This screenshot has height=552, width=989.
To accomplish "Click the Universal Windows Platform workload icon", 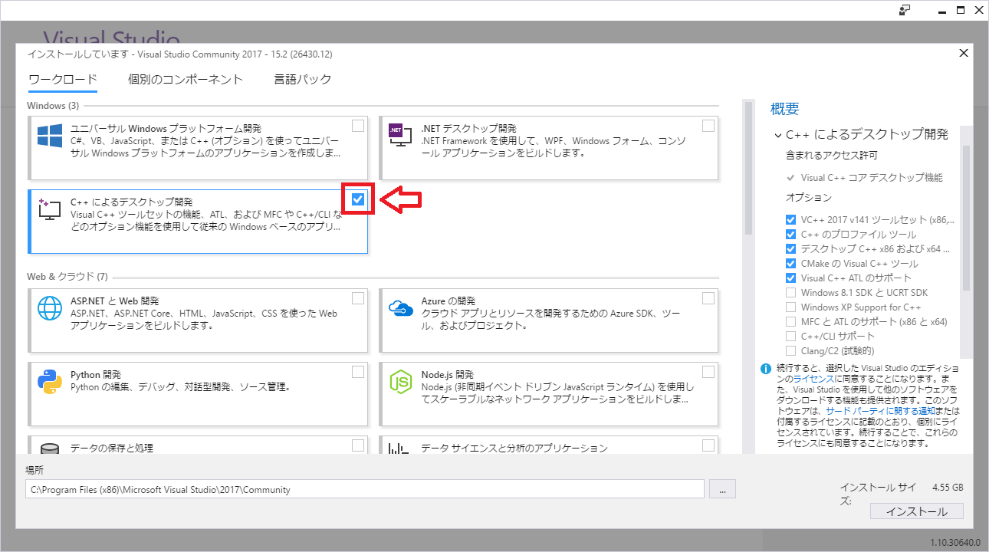I will pyautogui.click(x=50, y=136).
